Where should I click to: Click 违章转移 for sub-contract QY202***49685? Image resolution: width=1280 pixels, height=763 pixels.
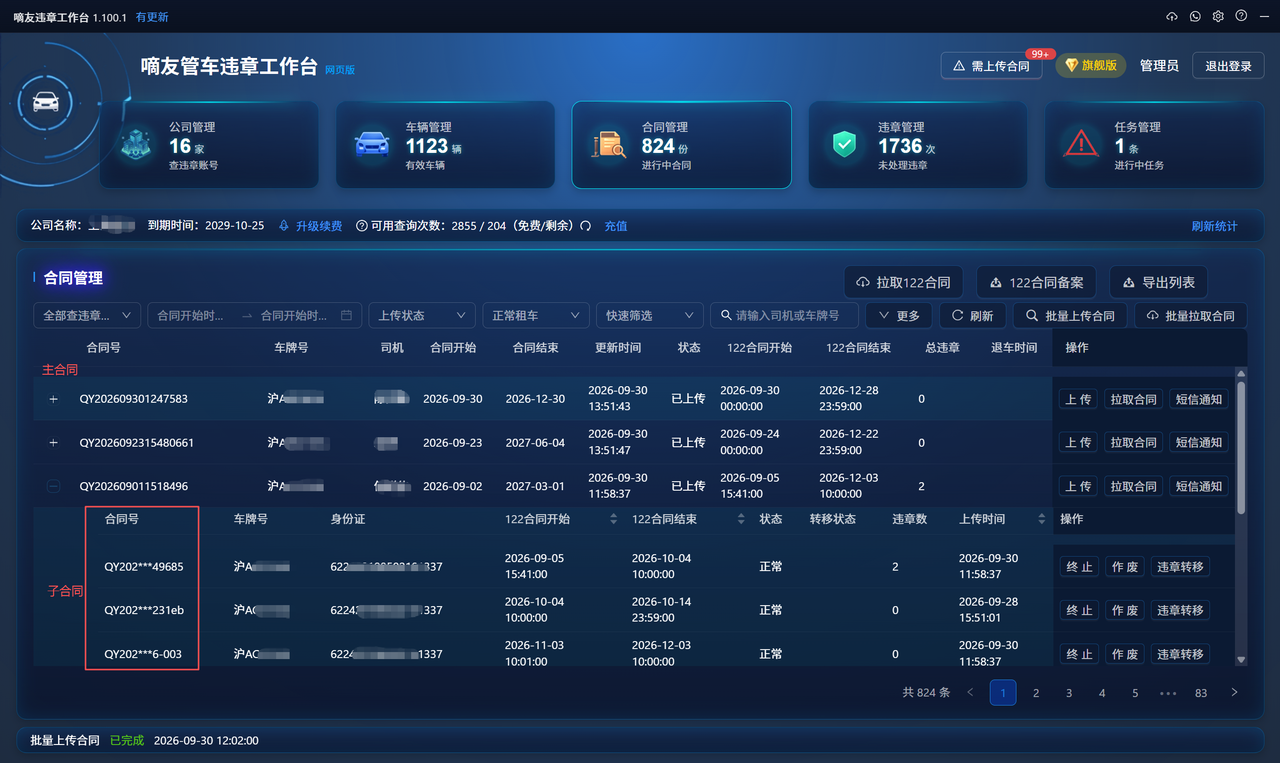click(1180, 567)
